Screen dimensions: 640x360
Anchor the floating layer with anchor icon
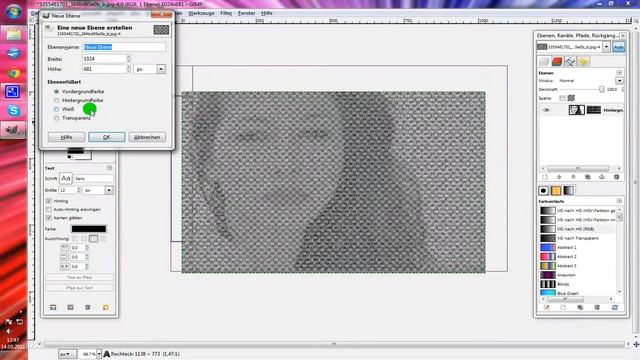(x=602, y=177)
